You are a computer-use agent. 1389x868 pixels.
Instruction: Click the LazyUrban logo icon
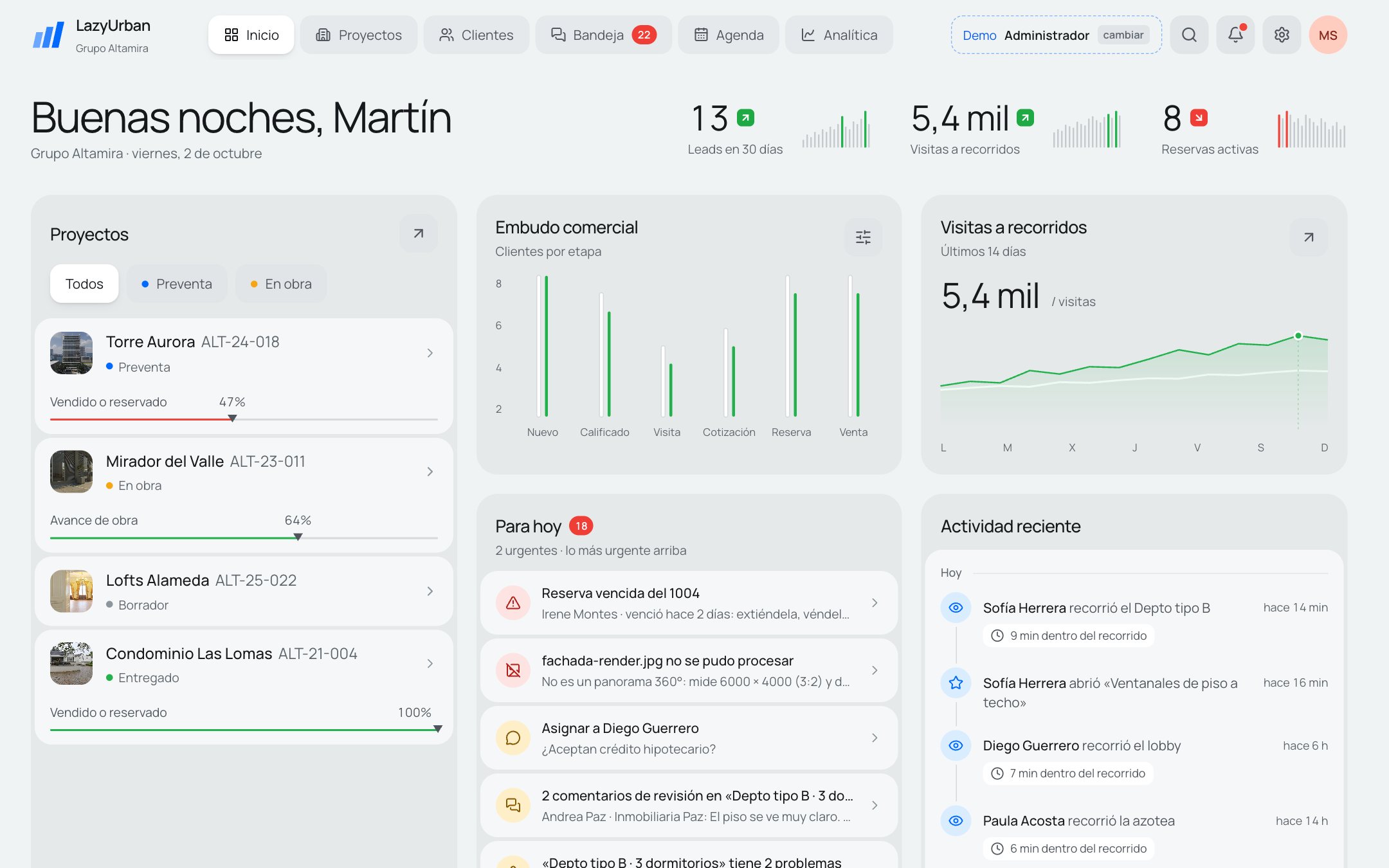[48, 35]
